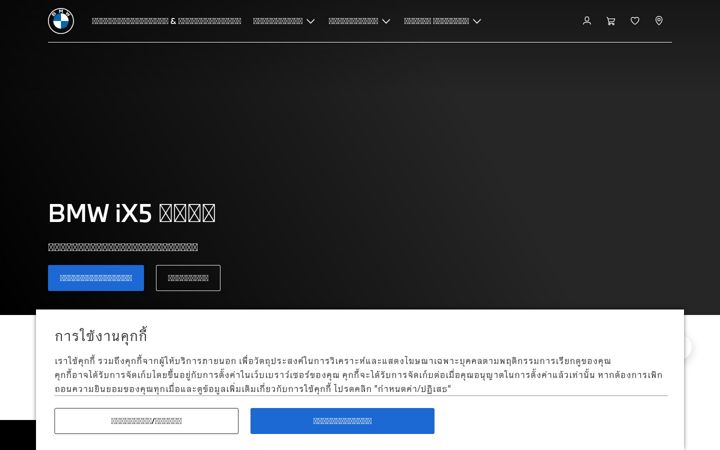Expand the middle of the three navigation dropdowns

point(359,21)
